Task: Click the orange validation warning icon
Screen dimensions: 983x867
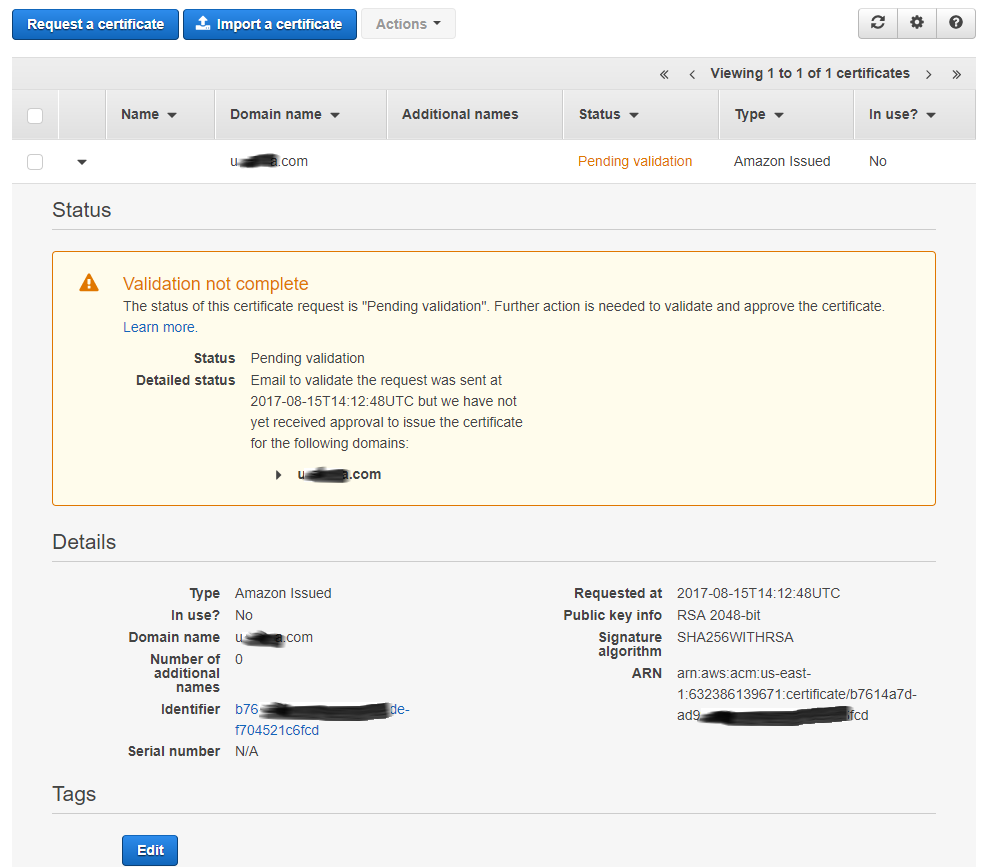Action: coord(89,283)
